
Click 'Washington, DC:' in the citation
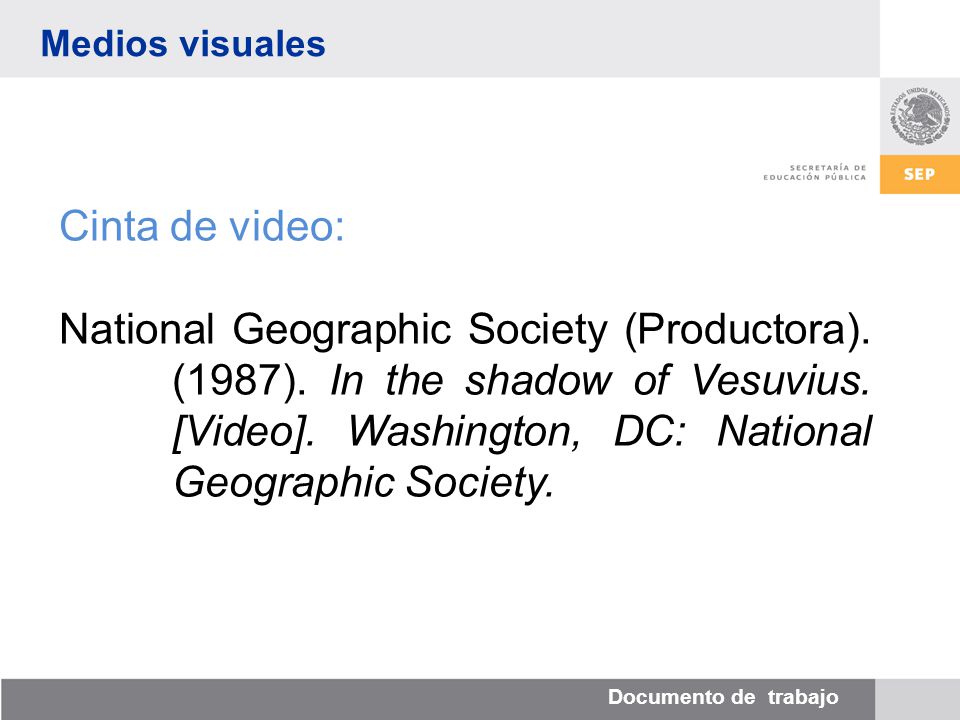[x=517, y=432]
